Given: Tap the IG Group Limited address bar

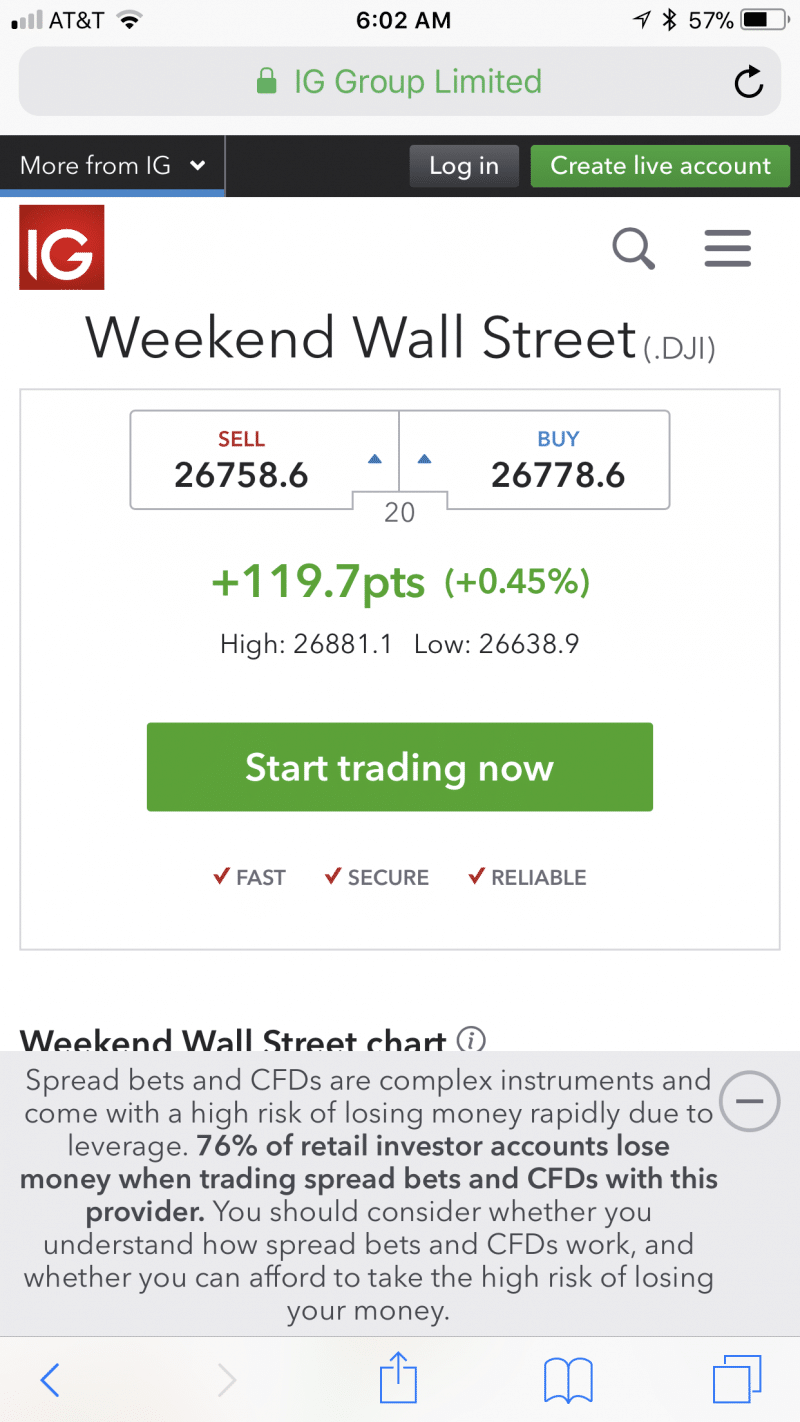Looking at the screenshot, I should (400, 82).
